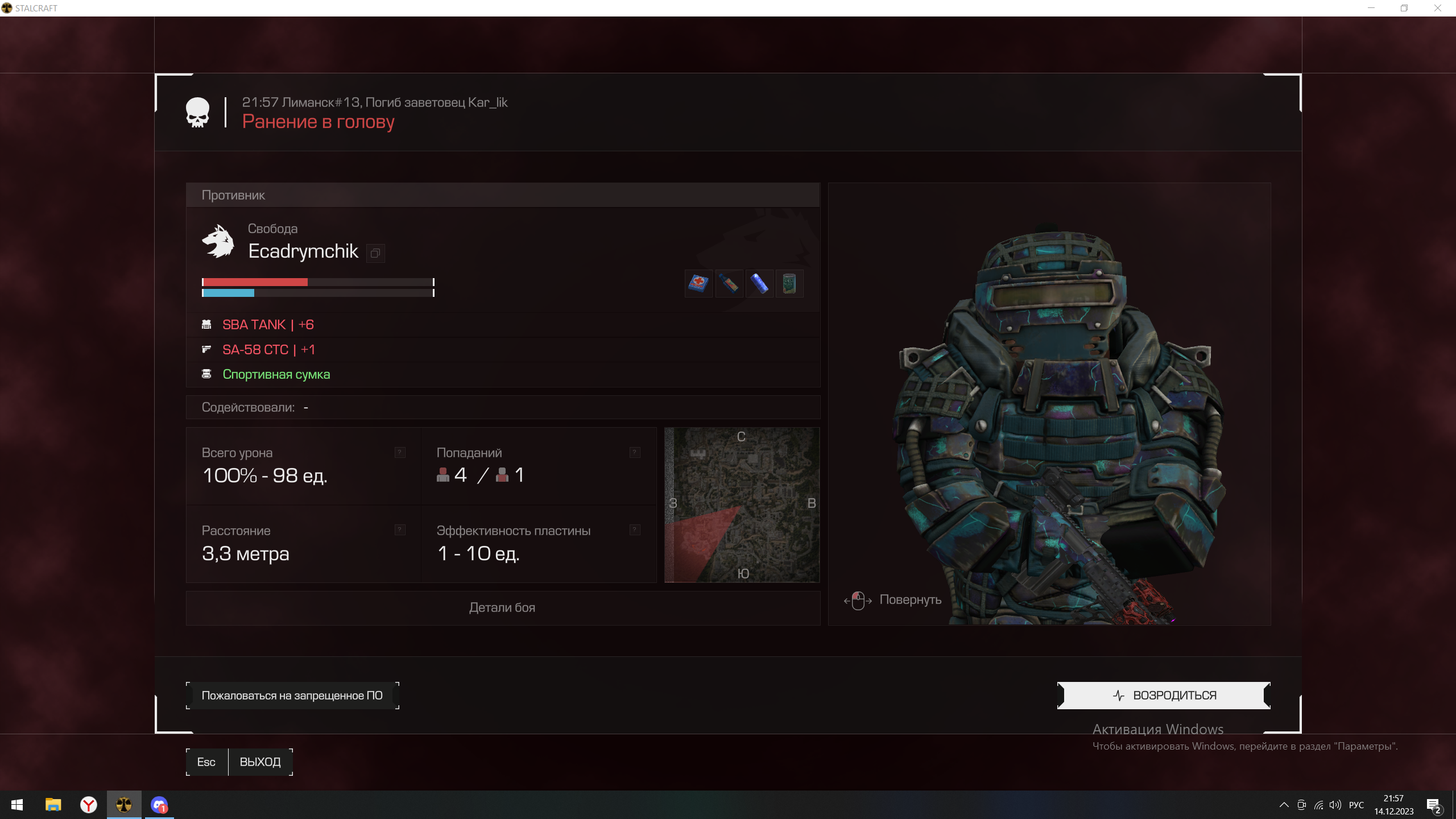Select the blue syringe consumable icon
Screen dimensions: 1456x819
759,283
